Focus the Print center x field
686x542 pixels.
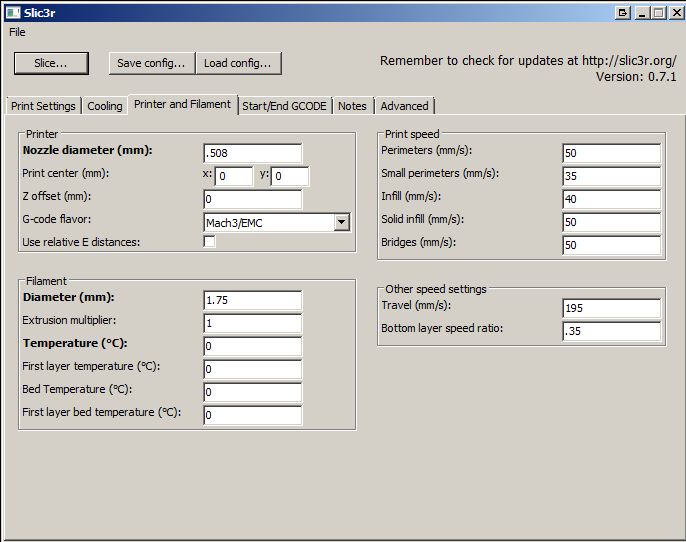[234, 177]
